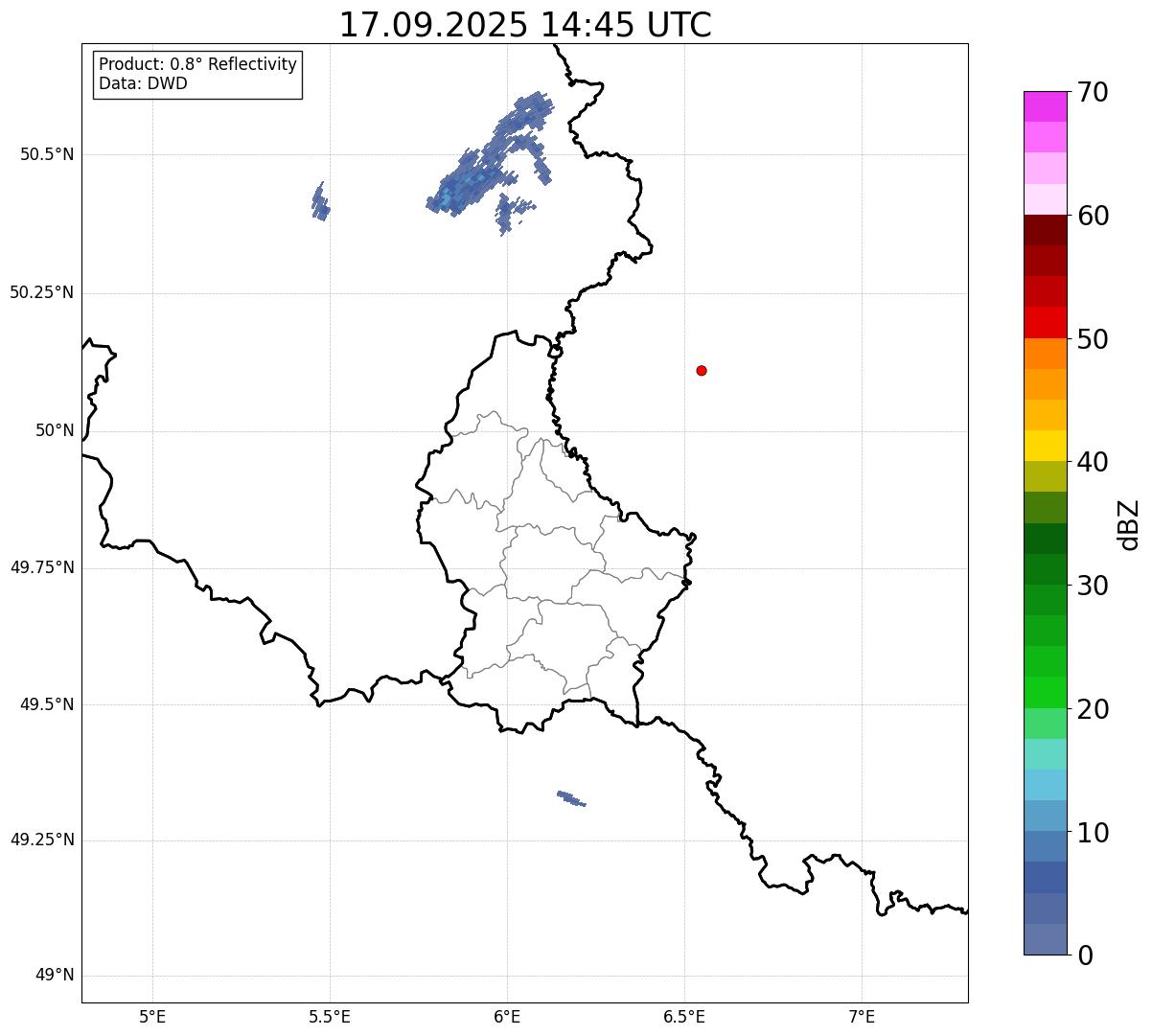Click the title '17.09.2025 14:45 UTC'
Viewport: 1152px width, 1036px height.
click(525, 24)
